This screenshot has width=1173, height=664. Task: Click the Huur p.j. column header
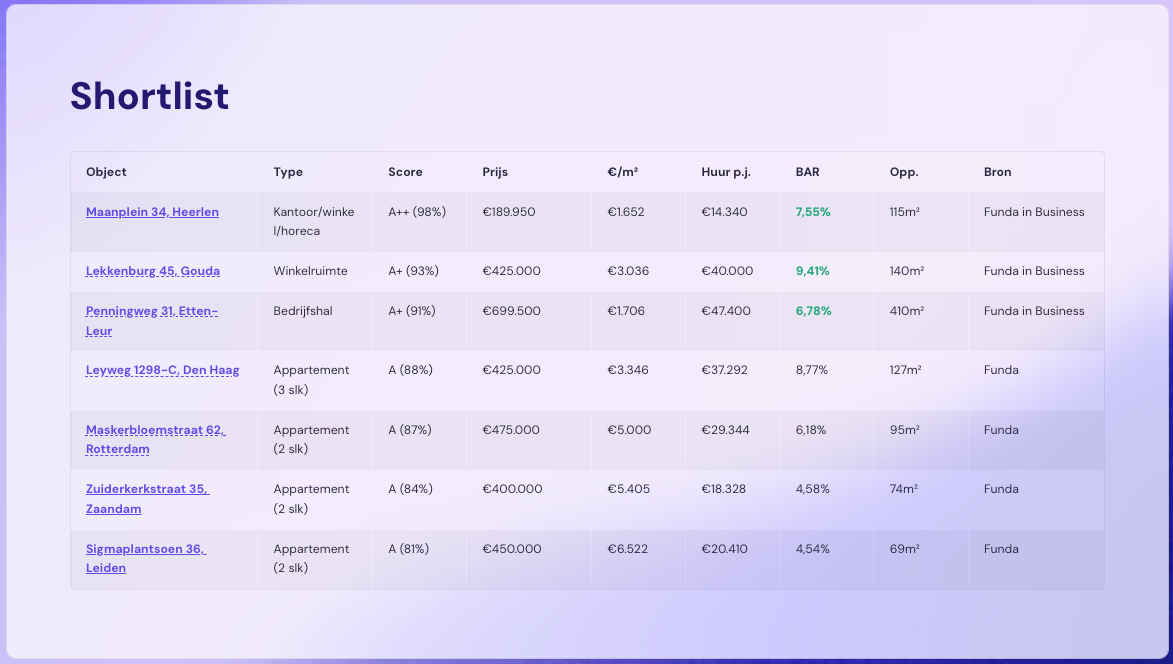click(x=726, y=172)
